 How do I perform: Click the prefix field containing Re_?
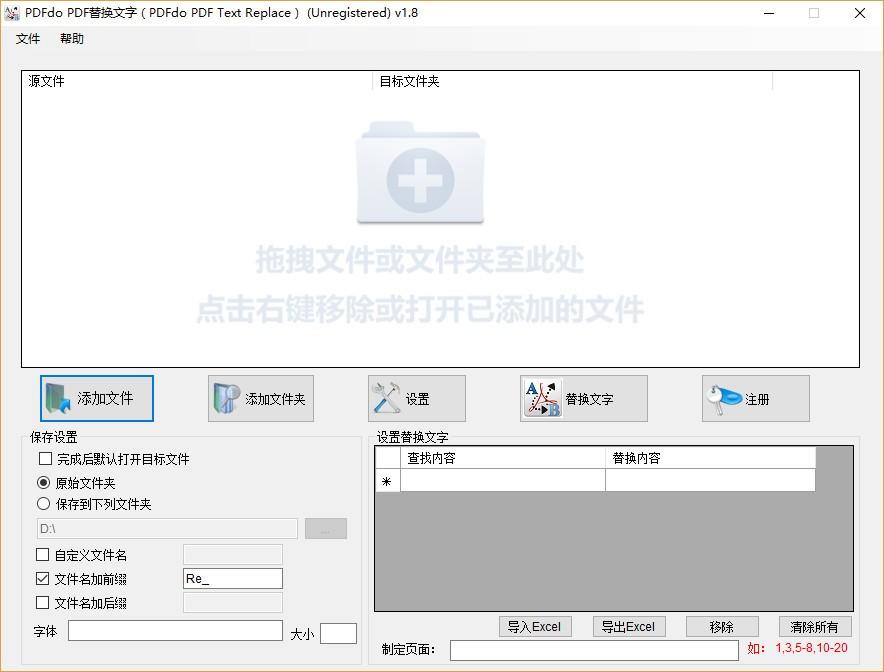(233, 578)
